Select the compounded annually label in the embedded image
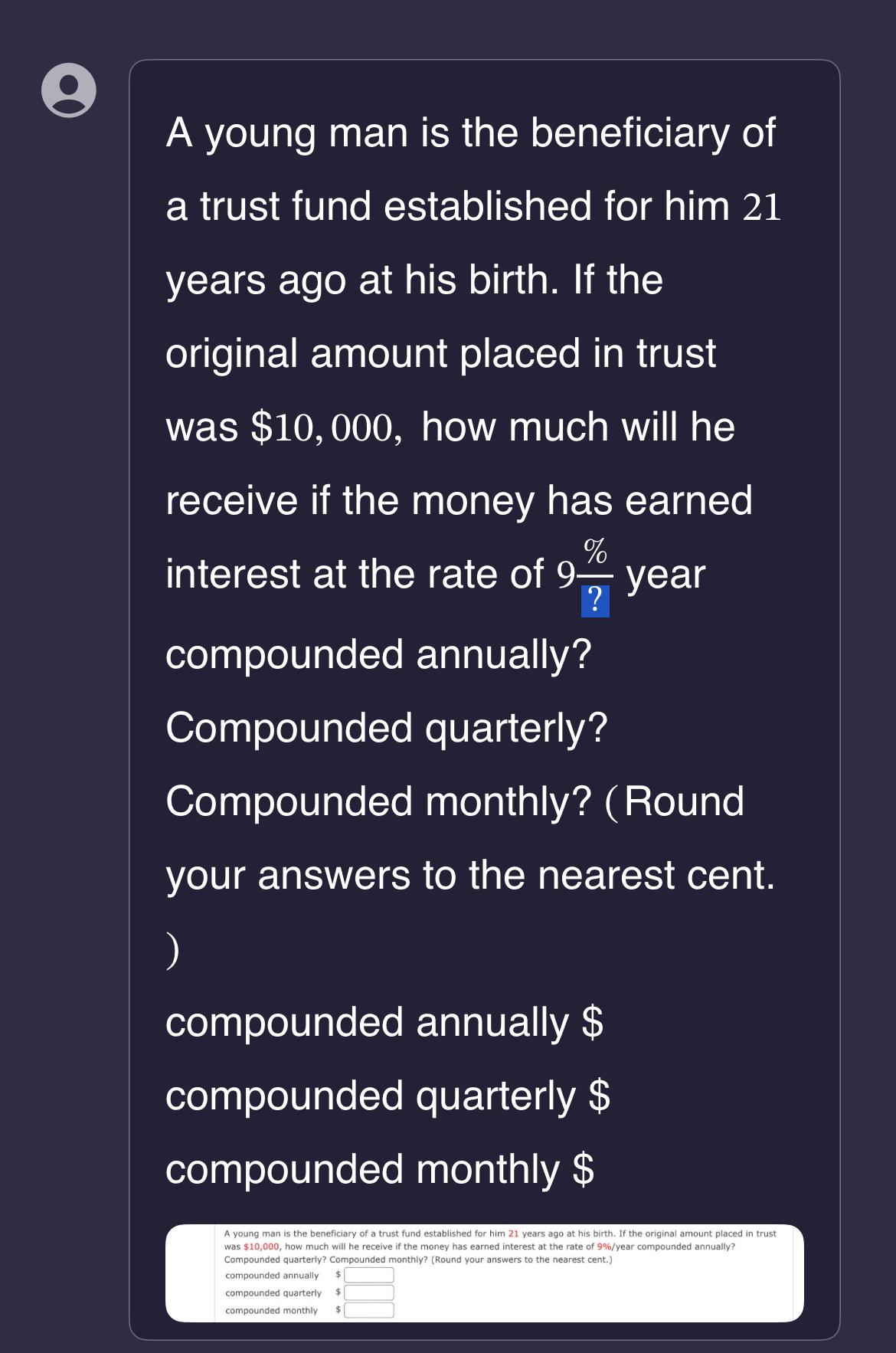This screenshot has height=1353, width=896. click(272, 1274)
